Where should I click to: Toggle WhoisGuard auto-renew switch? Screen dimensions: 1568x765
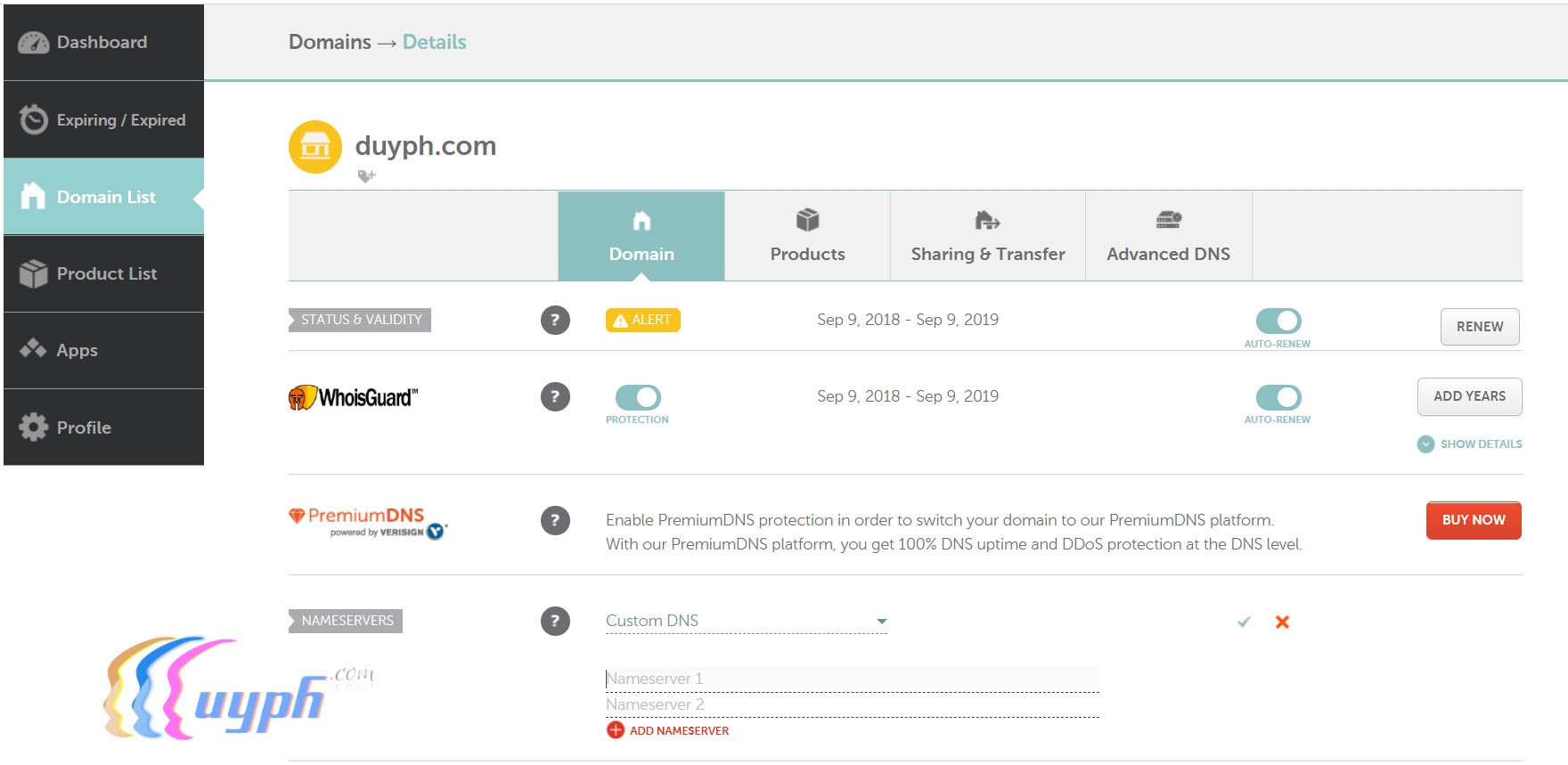1278,397
